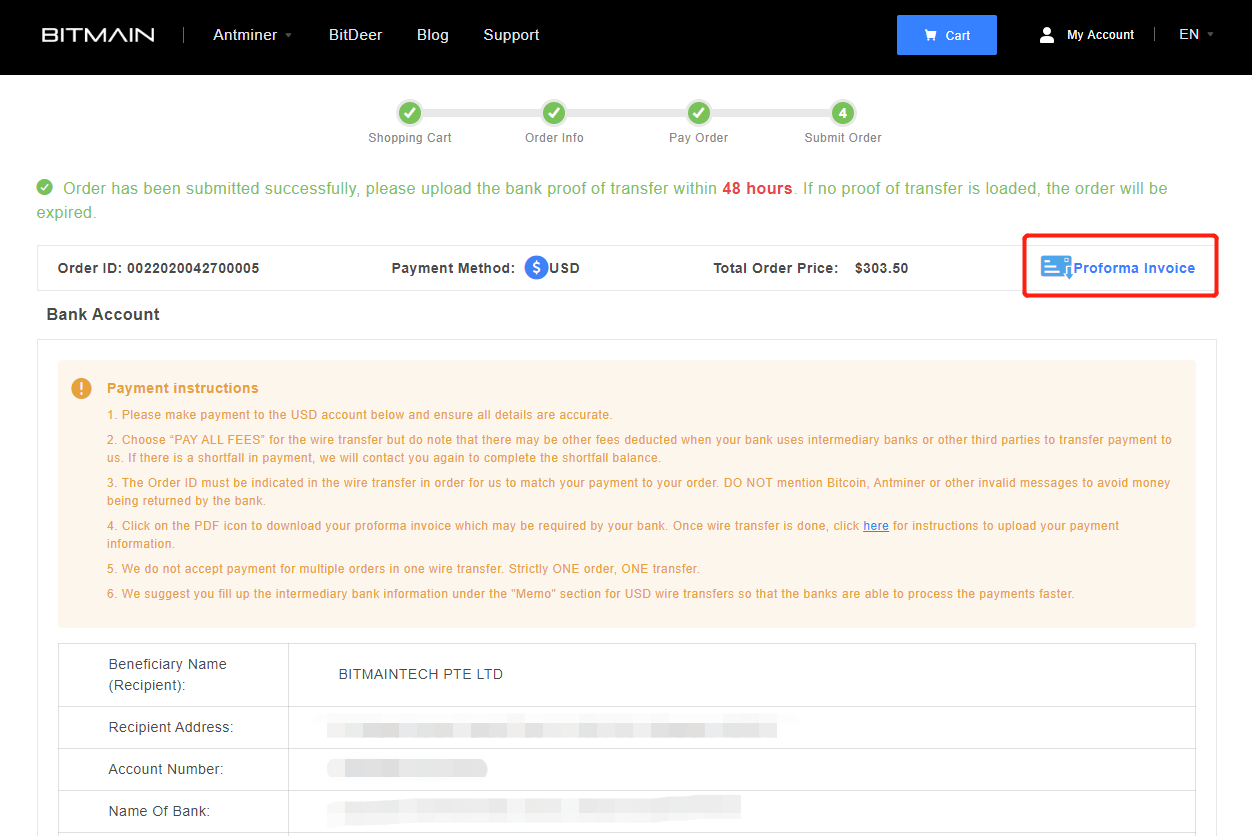
Task: Click the "here" upload instructions link
Action: coord(876,525)
